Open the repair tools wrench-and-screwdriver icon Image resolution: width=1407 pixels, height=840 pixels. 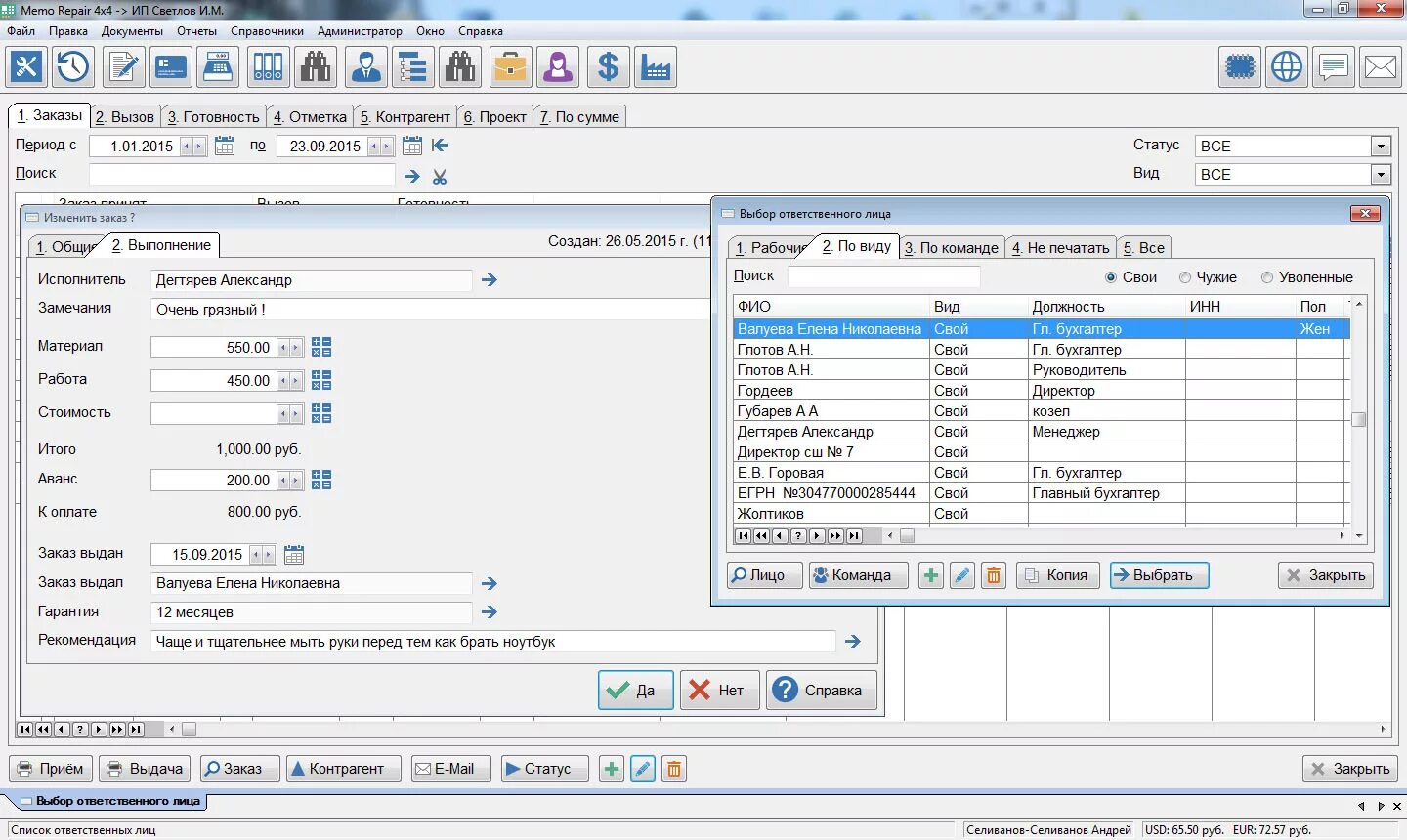[26, 67]
